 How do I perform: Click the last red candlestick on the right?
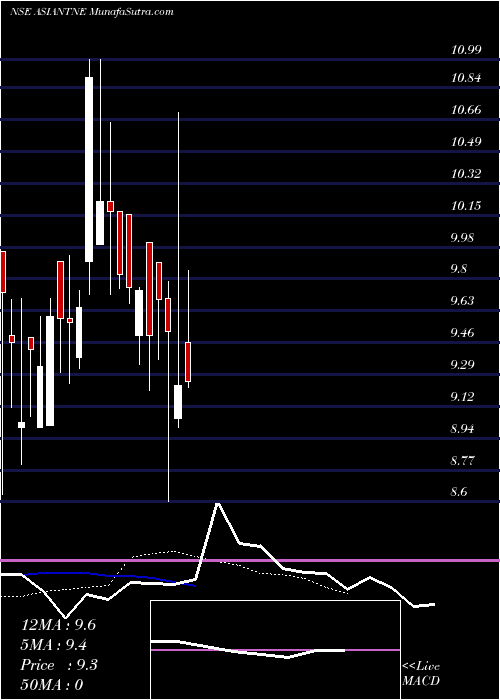coord(188,362)
